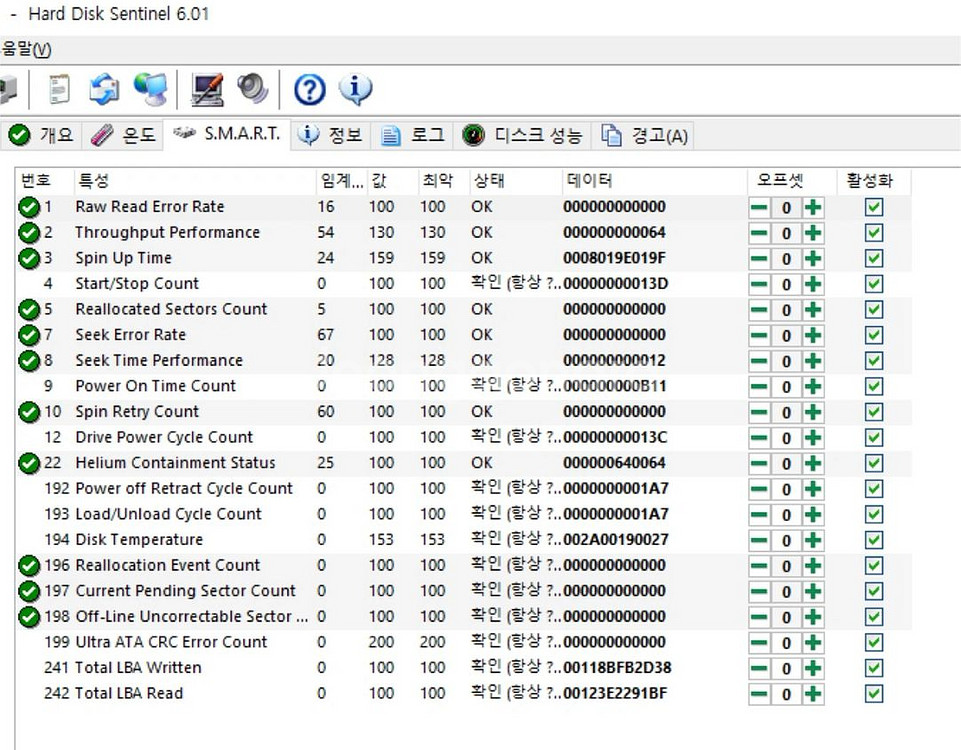Sort by the 특성 column header
This screenshot has height=750, width=961.
click(x=194, y=181)
